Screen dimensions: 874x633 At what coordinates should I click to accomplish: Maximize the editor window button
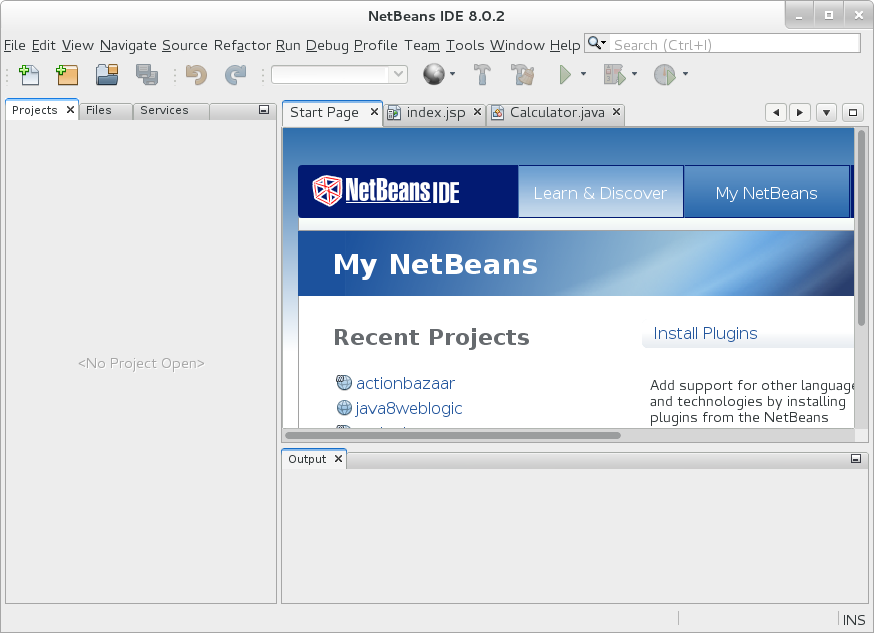(853, 113)
